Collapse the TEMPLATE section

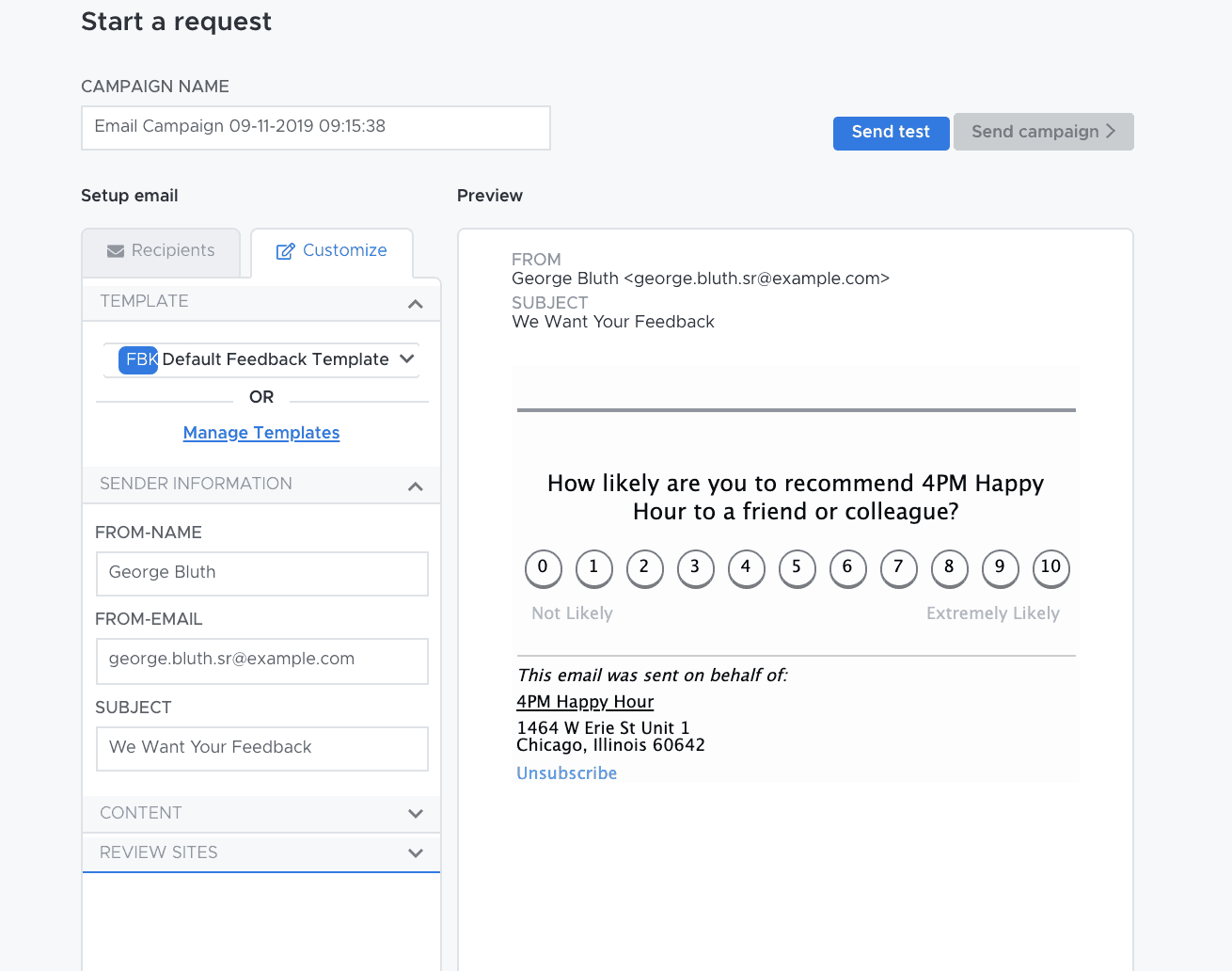tap(415, 303)
